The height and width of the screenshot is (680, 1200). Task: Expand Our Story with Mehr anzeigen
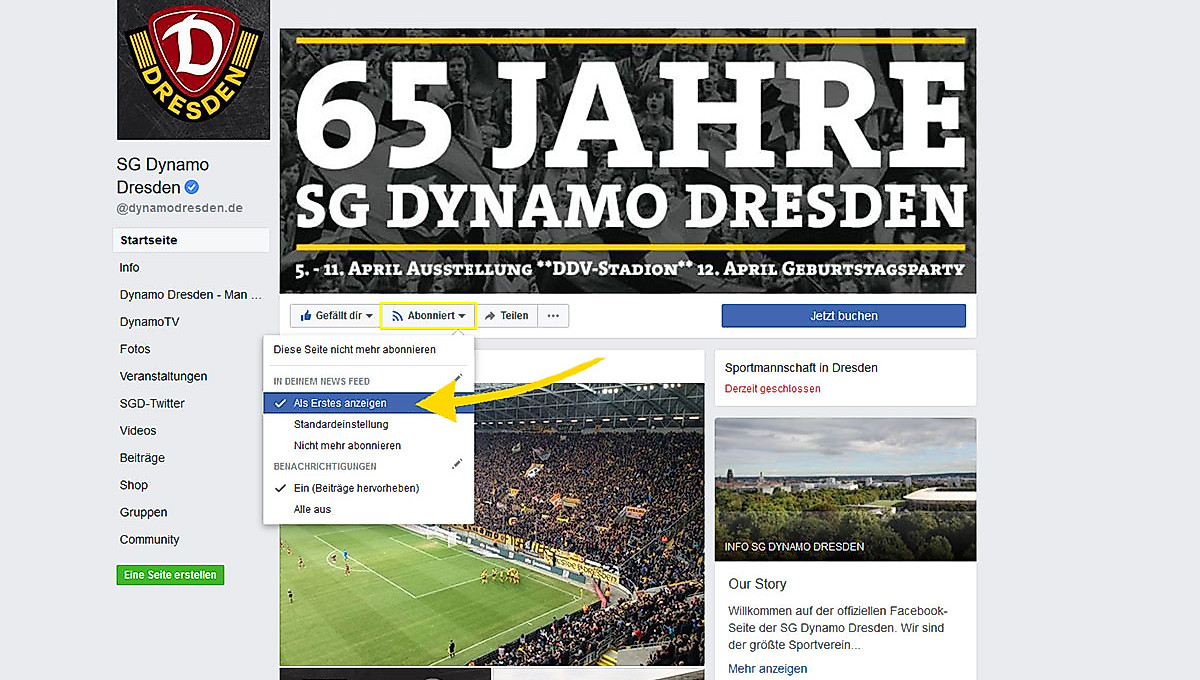[767, 669]
